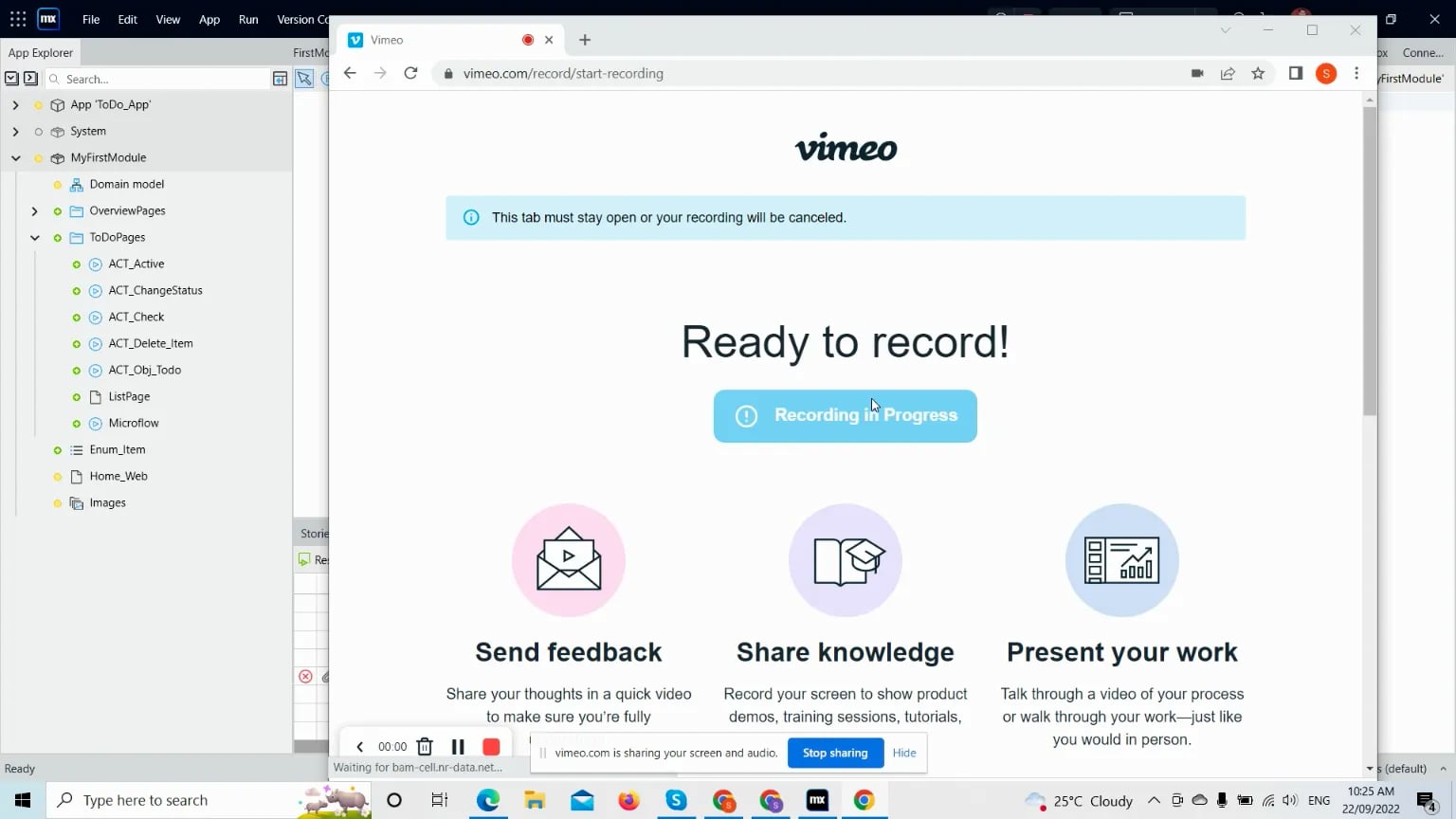This screenshot has width=1456, height=819.
Task: Open the Mendix Studio Pro app grid icon
Action: point(18,19)
